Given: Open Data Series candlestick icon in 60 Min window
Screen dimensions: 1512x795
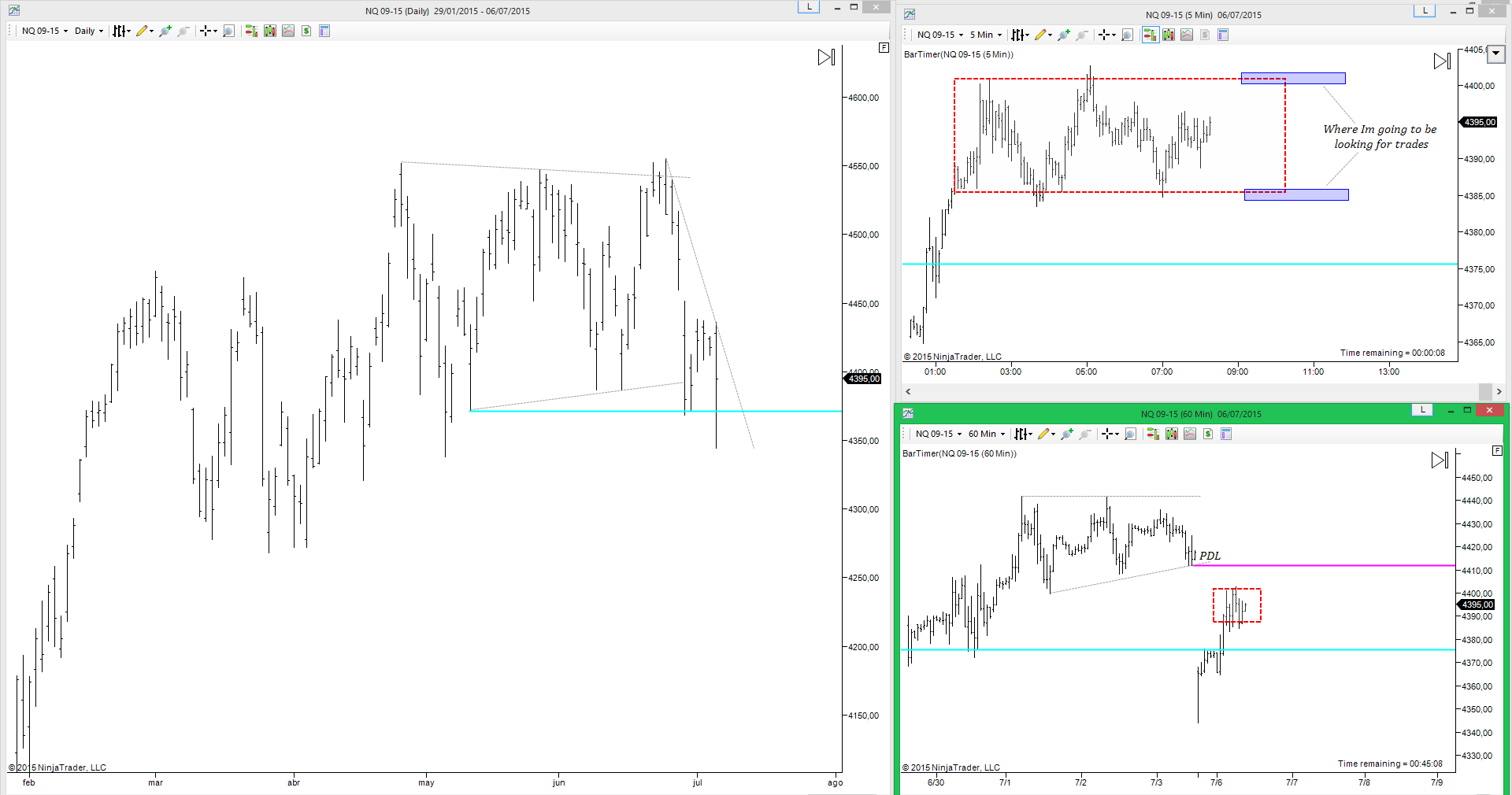Looking at the screenshot, I should tap(1172, 434).
